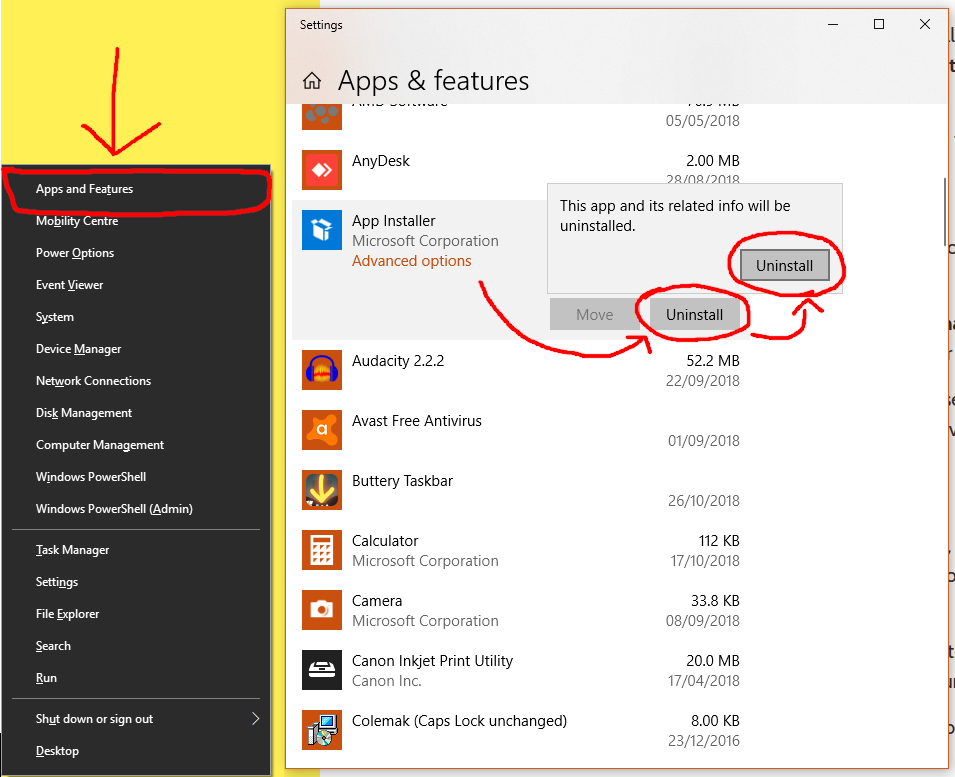This screenshot has width=955, height=777.
Task: Click the Apps & features page heading
Action: coord(433,80)
